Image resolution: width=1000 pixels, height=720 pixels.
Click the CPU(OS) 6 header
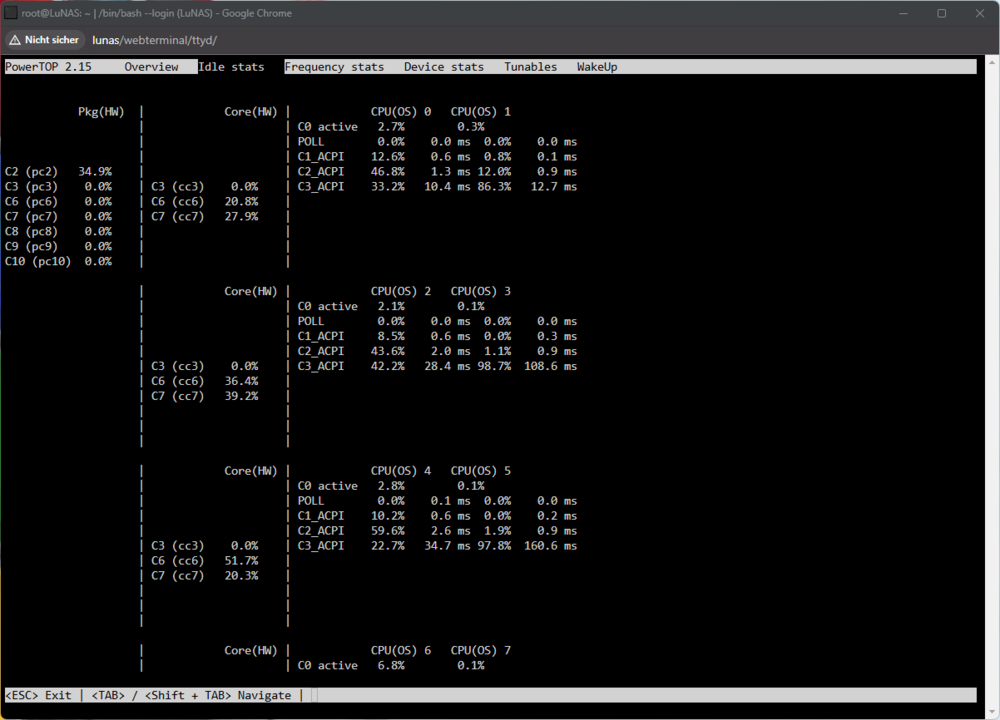(401, 651)
